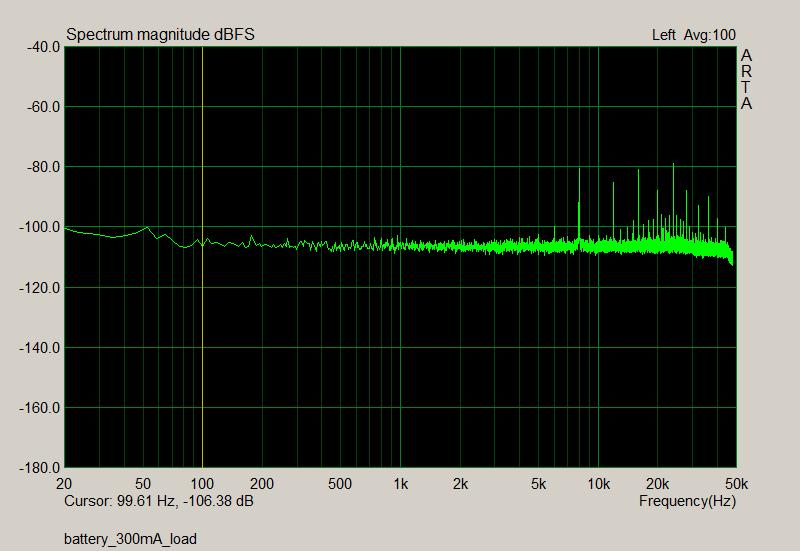Click the -60.0 label on the magnitude axis
This screenshot has height=551, width=800.
click(x=42, y=107)
